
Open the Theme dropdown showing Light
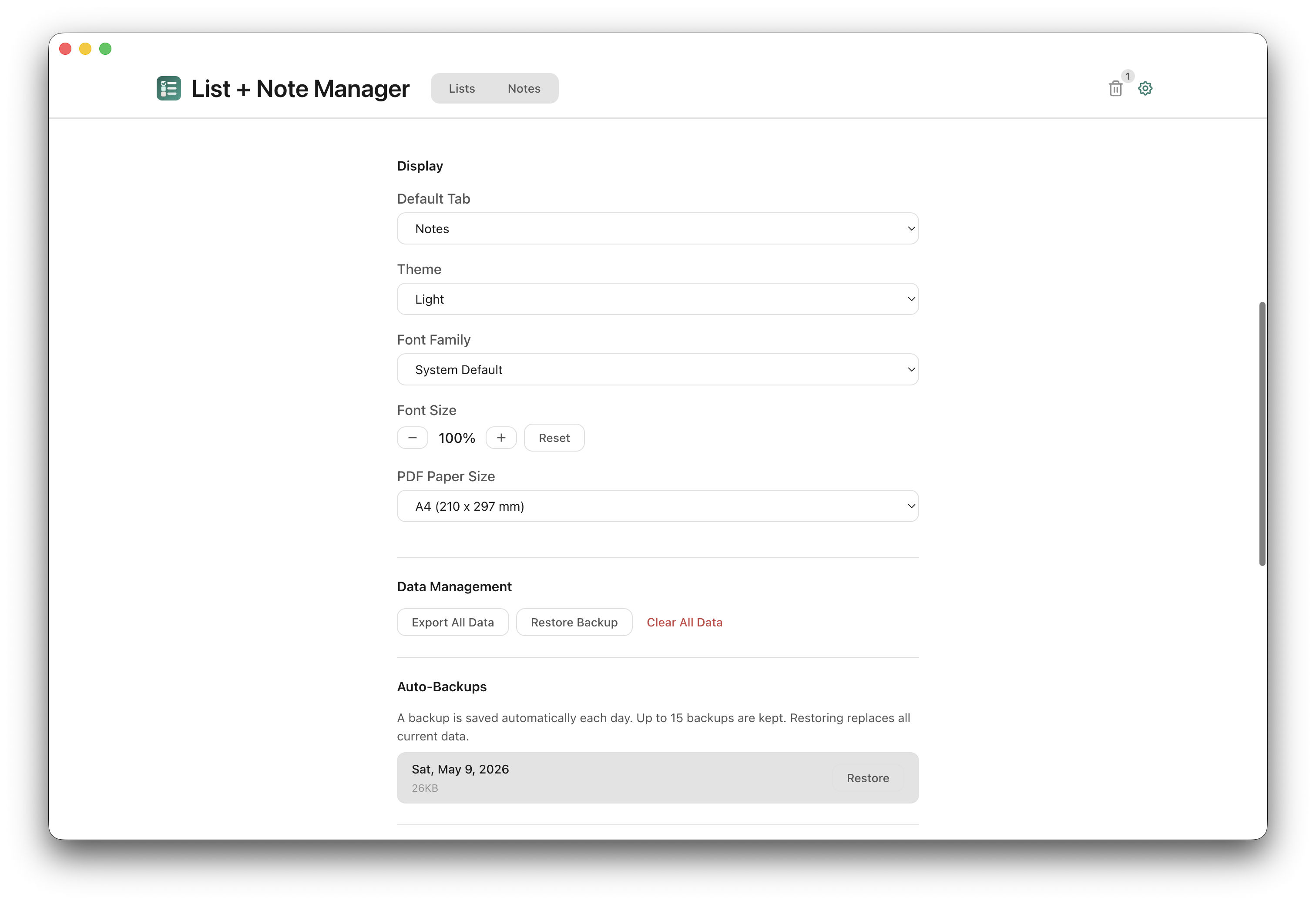[x=657, y=299]
